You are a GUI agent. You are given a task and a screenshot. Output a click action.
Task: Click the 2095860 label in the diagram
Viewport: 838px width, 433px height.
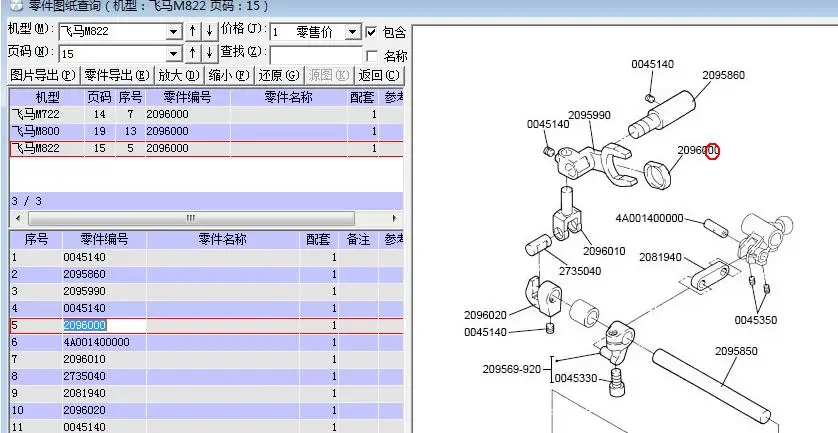click(x=723, y=75)
